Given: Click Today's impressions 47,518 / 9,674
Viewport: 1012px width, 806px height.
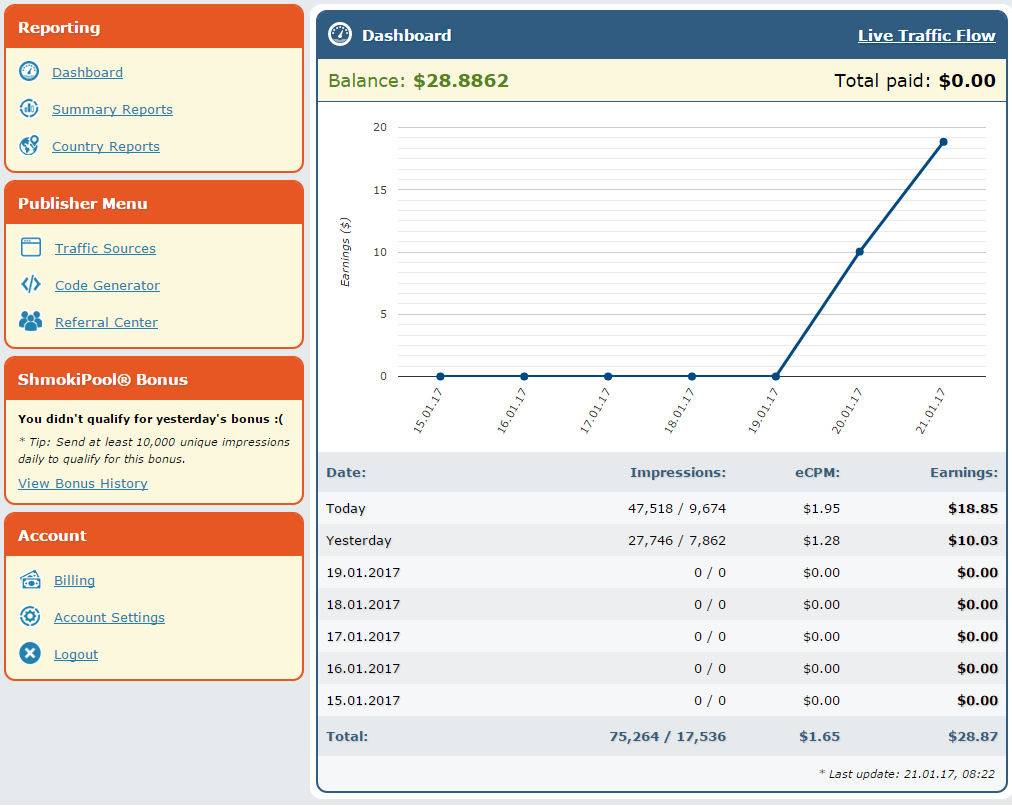Looking at the screenshot, I should (x=677, y=509).
